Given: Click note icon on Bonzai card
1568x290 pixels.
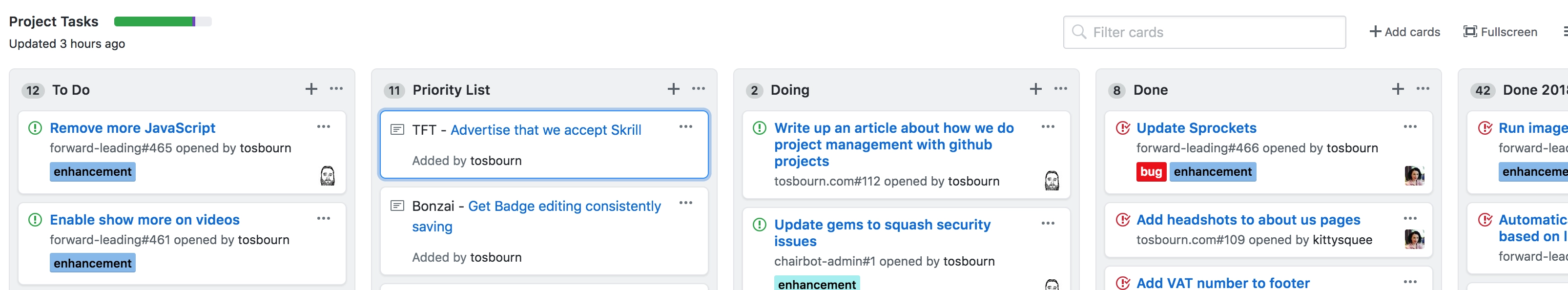Looking at the screenshot, I should coord(397,206).
